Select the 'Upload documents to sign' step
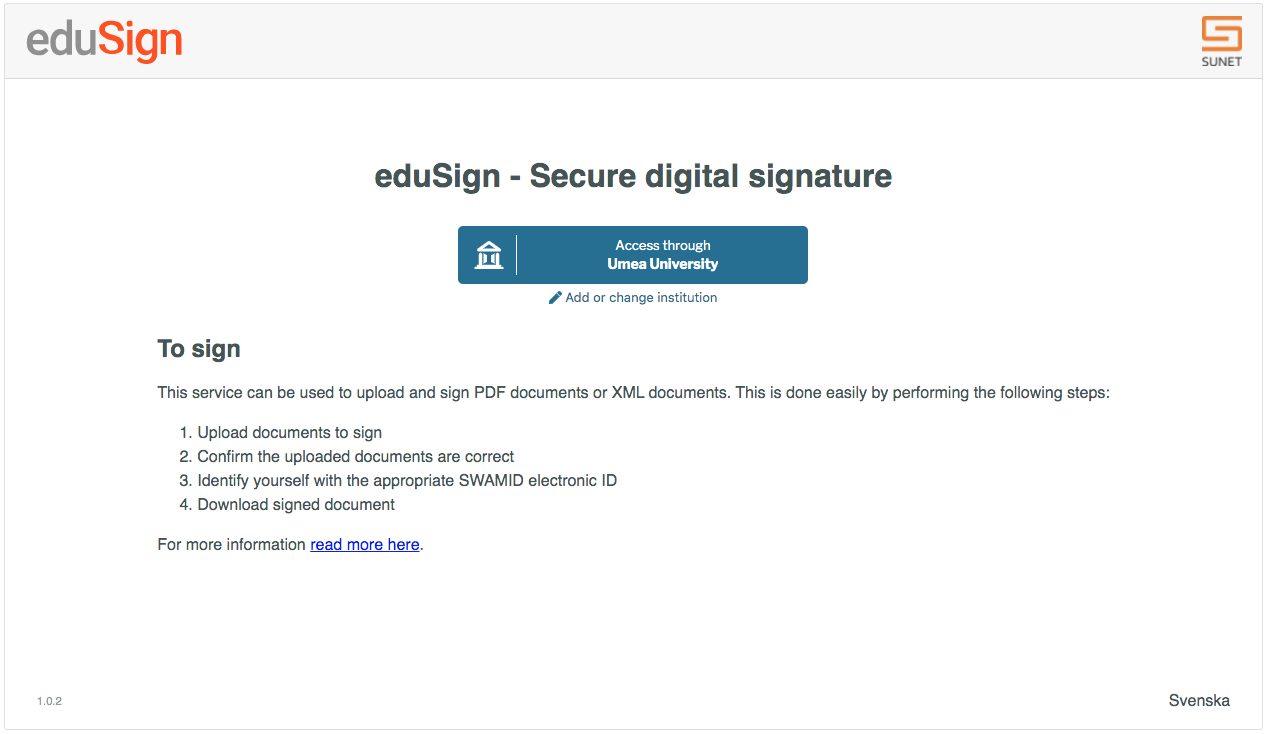1267x734 pixels. (289, 433)
